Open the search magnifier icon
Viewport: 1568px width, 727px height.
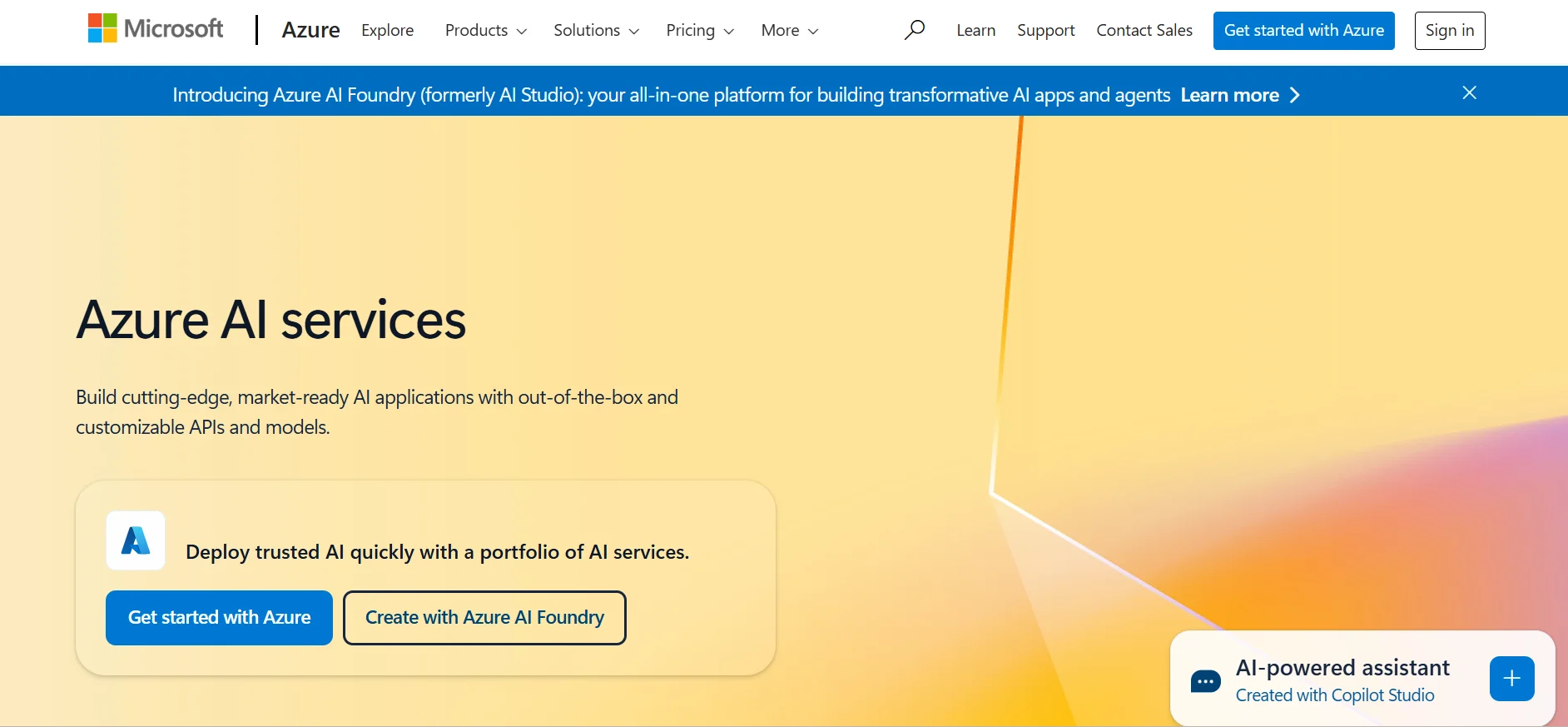[x=915, y=30]
